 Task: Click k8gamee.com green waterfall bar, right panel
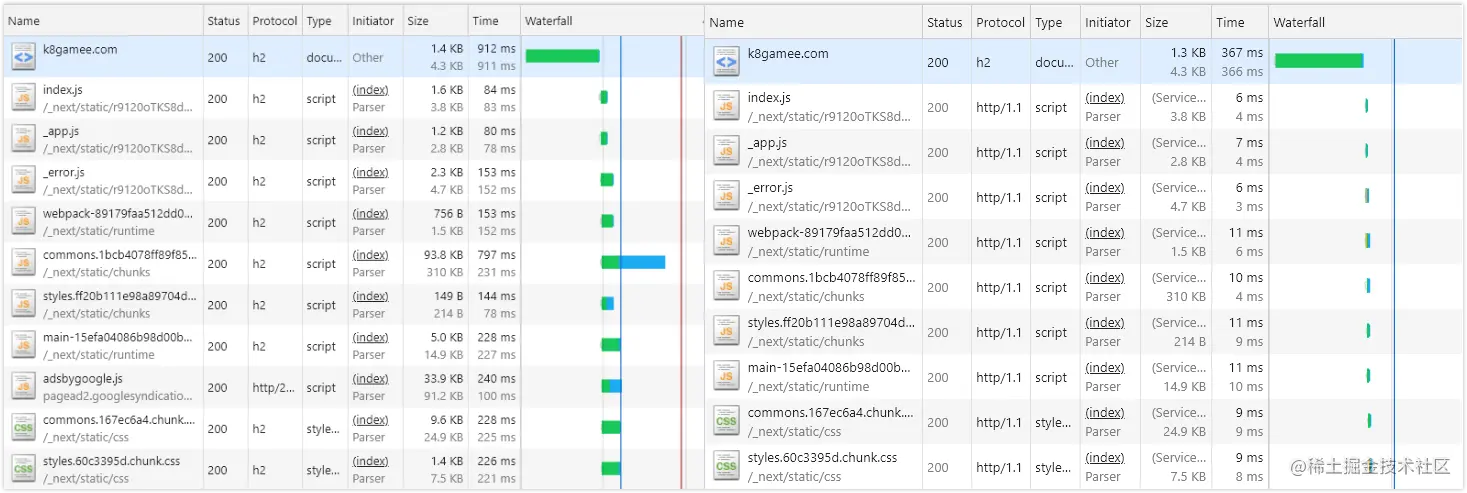coord(1319,61)
